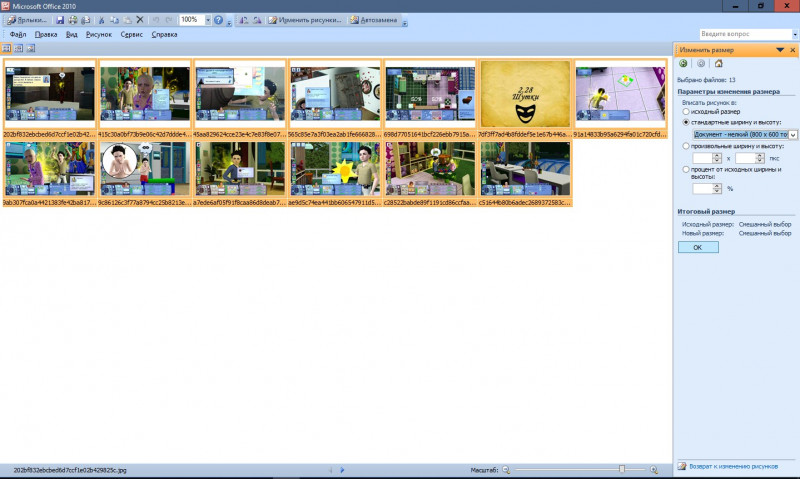The image size is (800, 479).
Task: Click the previous picture arrow in status bar
Action: 331,470
